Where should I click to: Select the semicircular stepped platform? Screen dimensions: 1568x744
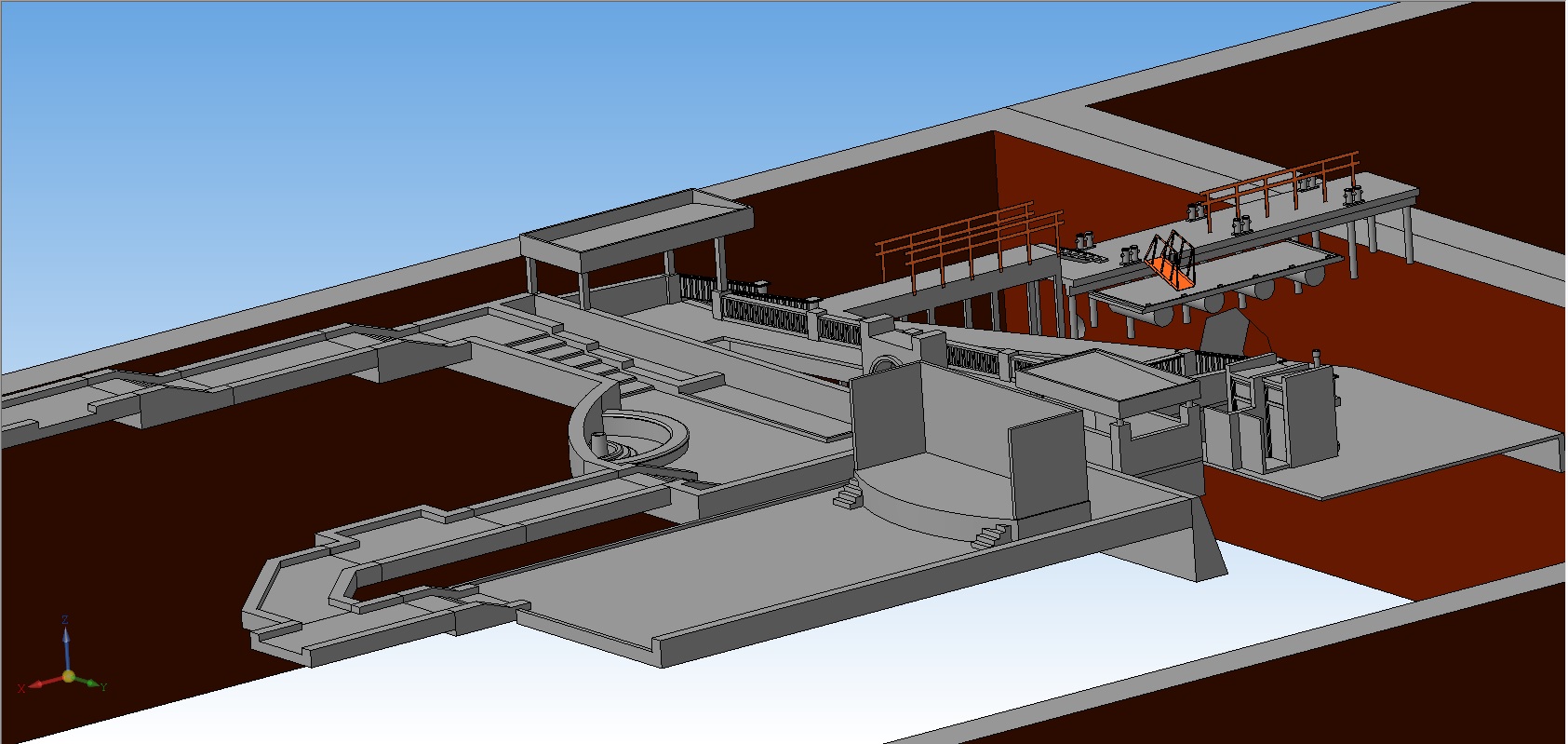coord(931,507)
